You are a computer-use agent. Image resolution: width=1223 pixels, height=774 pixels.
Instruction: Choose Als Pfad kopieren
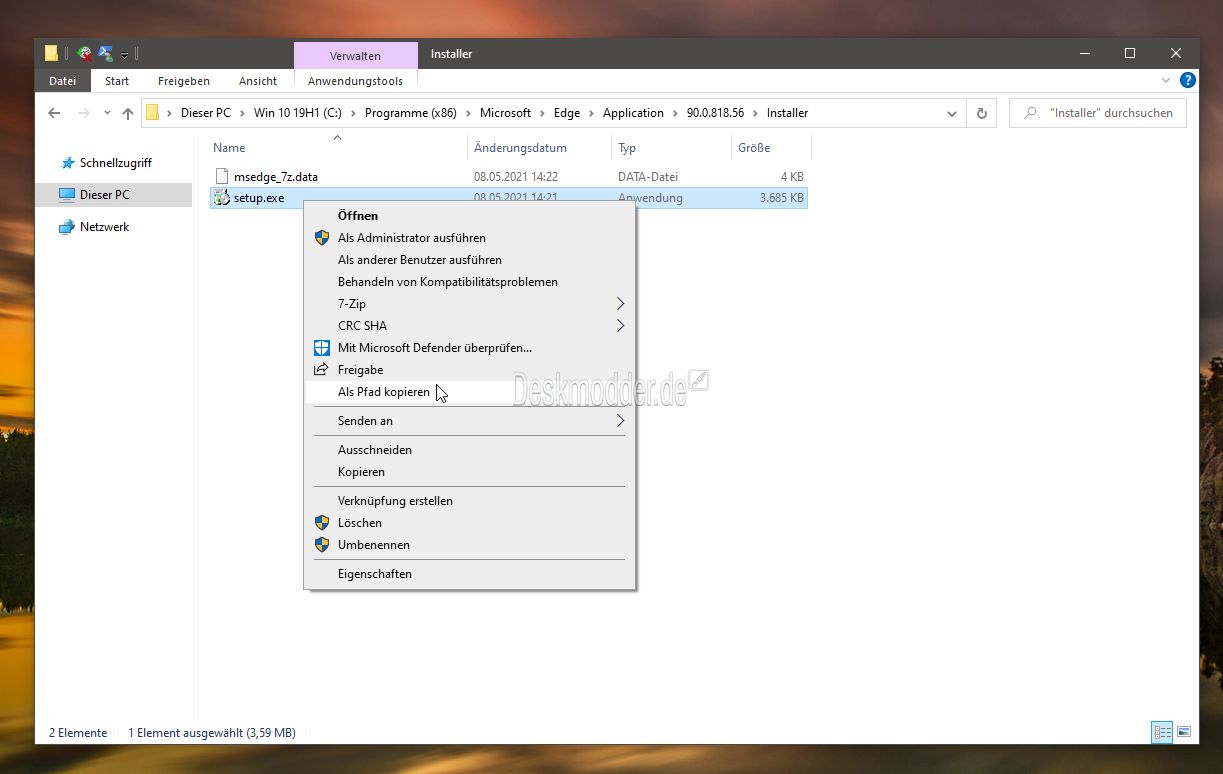469,392
